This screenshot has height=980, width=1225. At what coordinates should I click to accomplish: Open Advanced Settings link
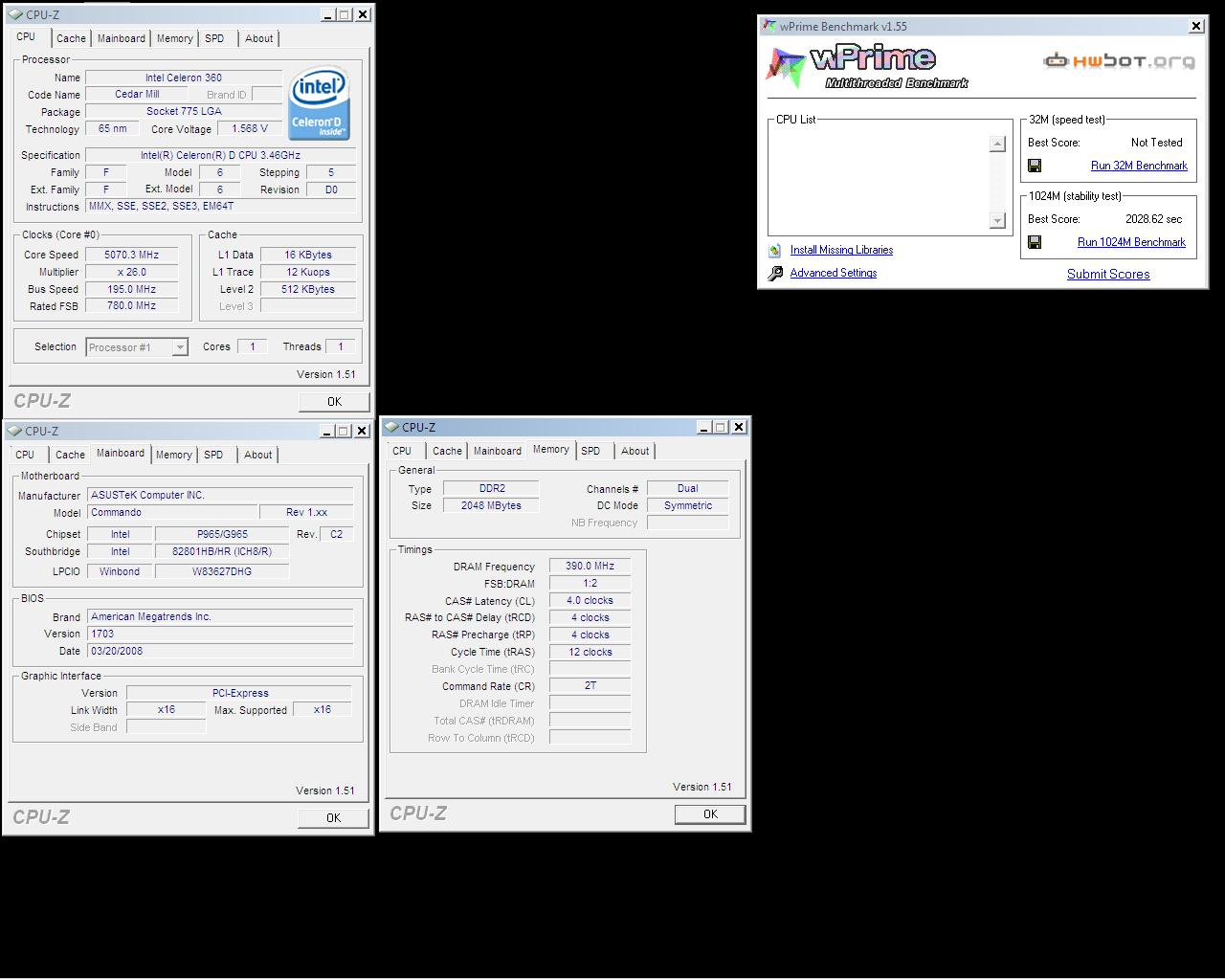[834, 273]
